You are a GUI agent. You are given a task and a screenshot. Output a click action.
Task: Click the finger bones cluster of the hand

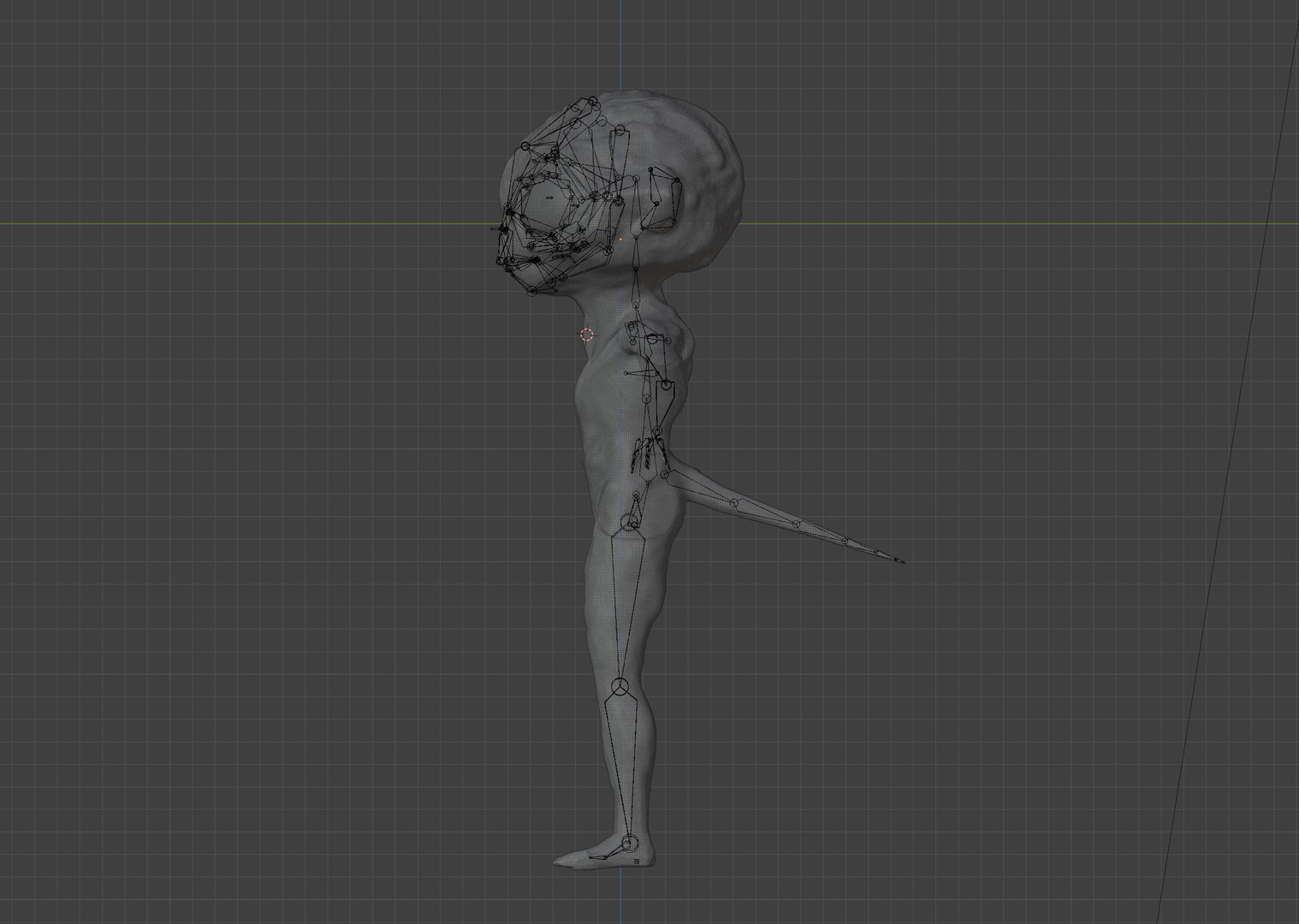point(649,453)
